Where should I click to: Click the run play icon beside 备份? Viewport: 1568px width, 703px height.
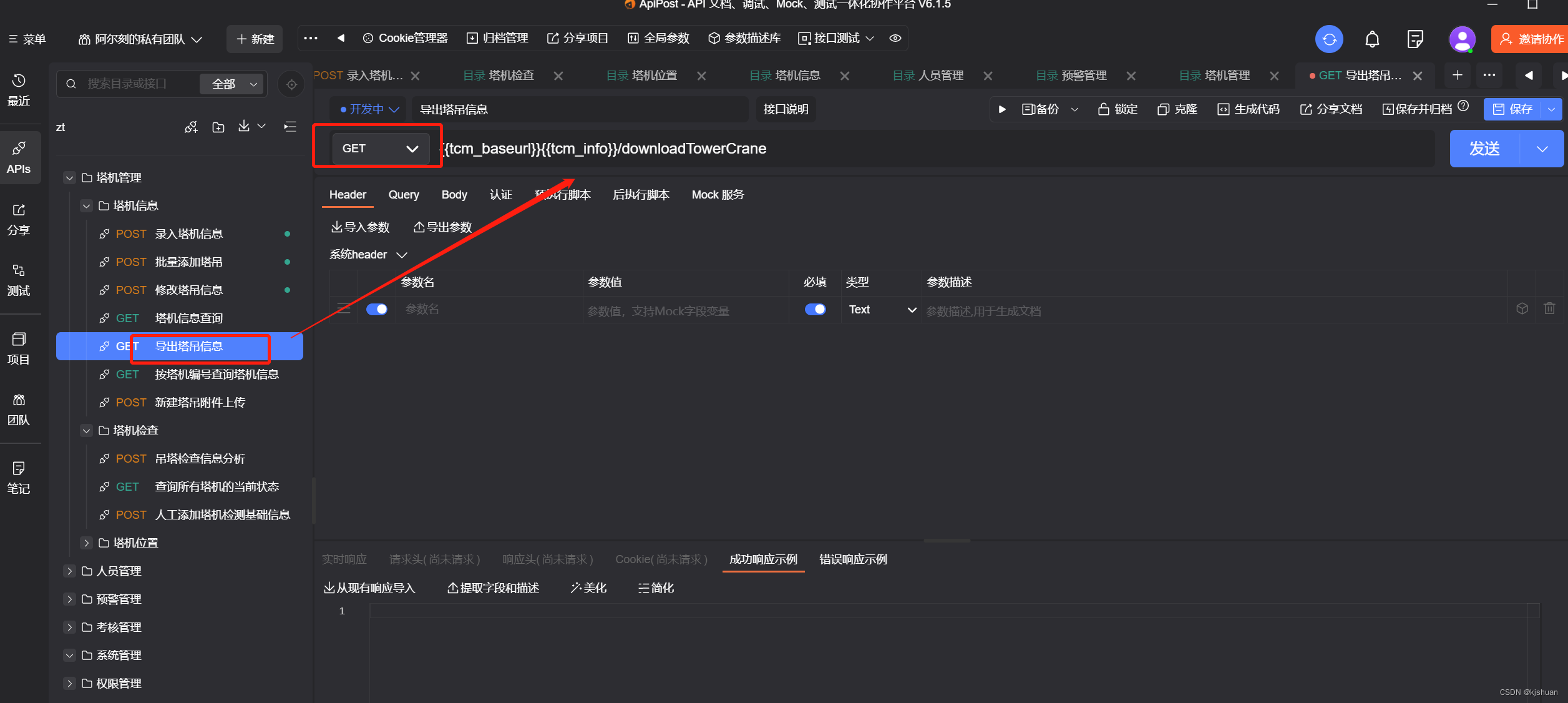tap(1002, 109)
